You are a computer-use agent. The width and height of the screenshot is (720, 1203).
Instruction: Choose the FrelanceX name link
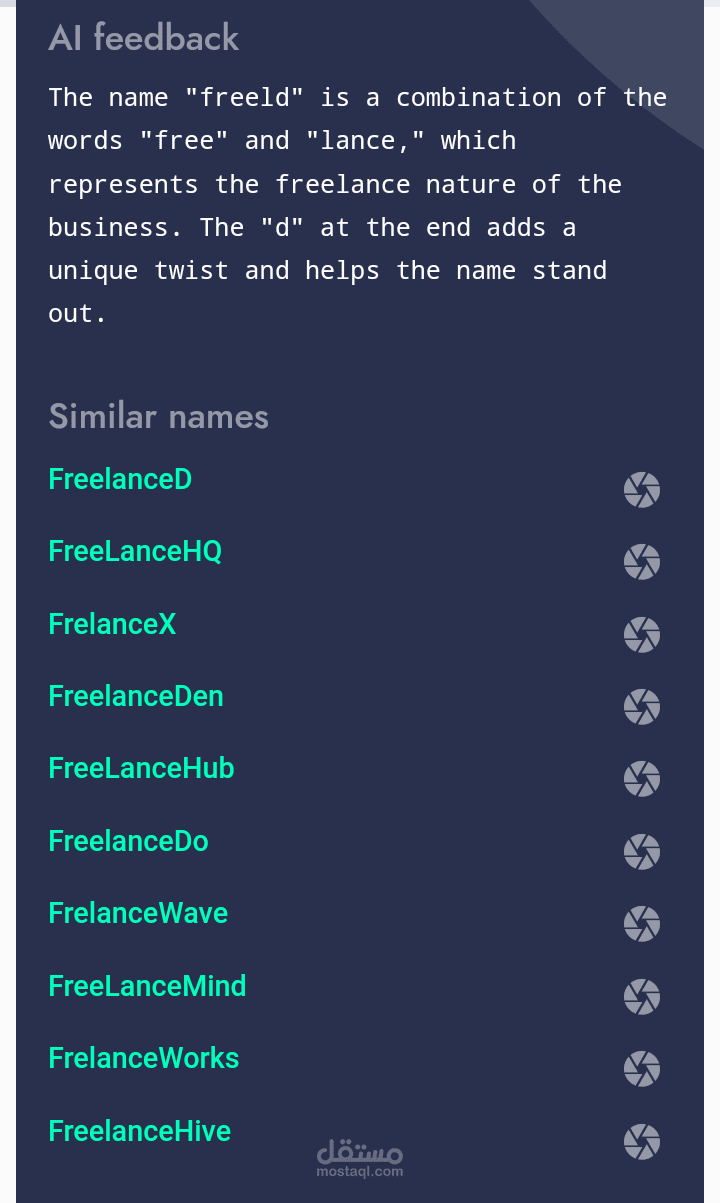click(x=112, y=625)
